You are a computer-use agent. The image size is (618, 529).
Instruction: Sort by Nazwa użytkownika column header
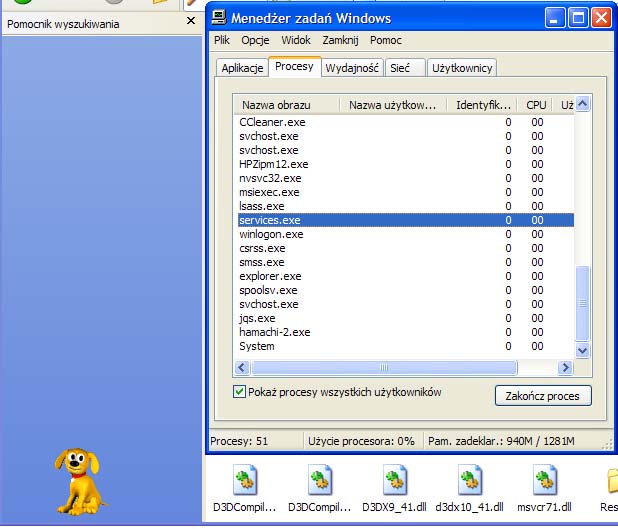[x=393, y=105]
